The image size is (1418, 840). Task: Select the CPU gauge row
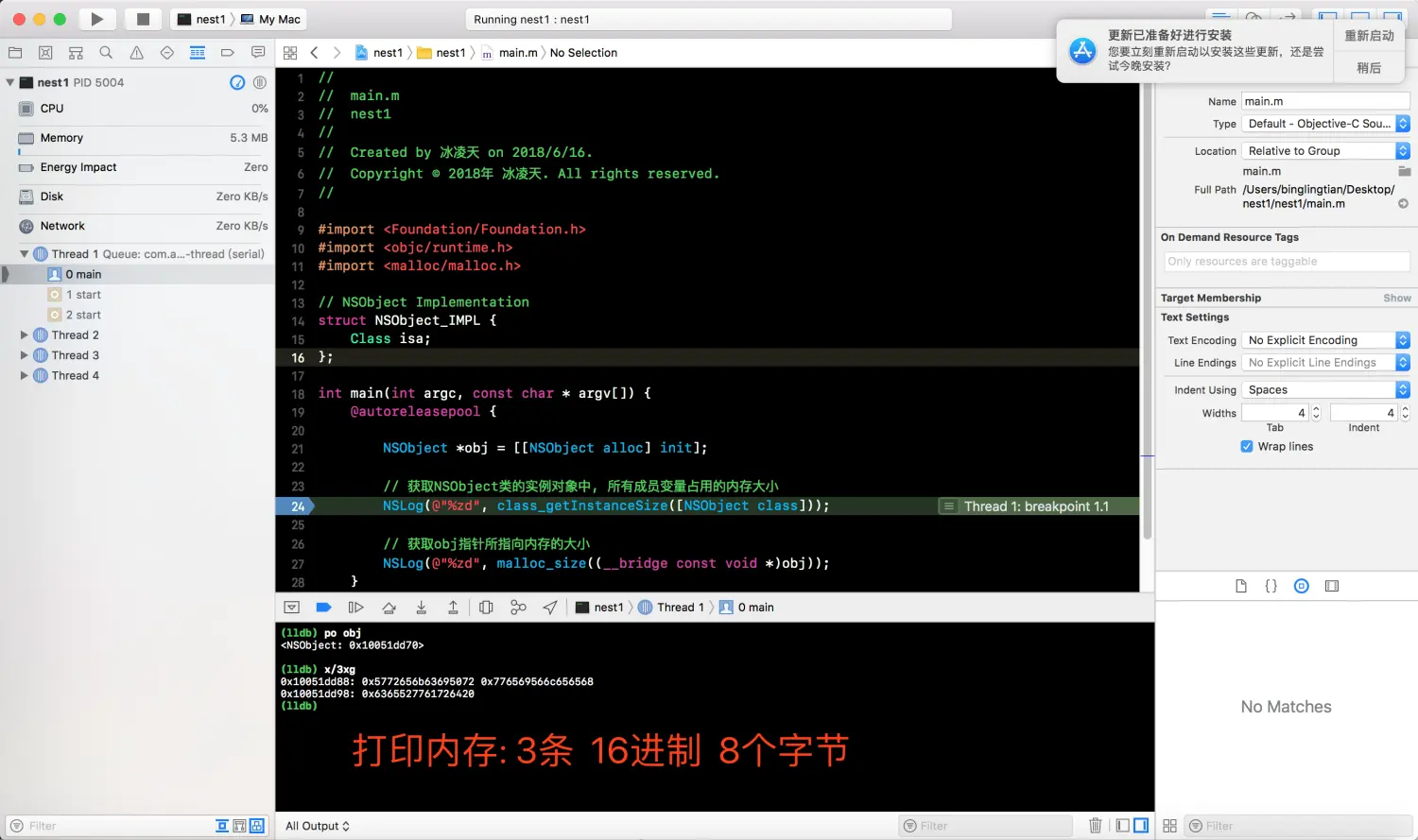pos(137,109)
